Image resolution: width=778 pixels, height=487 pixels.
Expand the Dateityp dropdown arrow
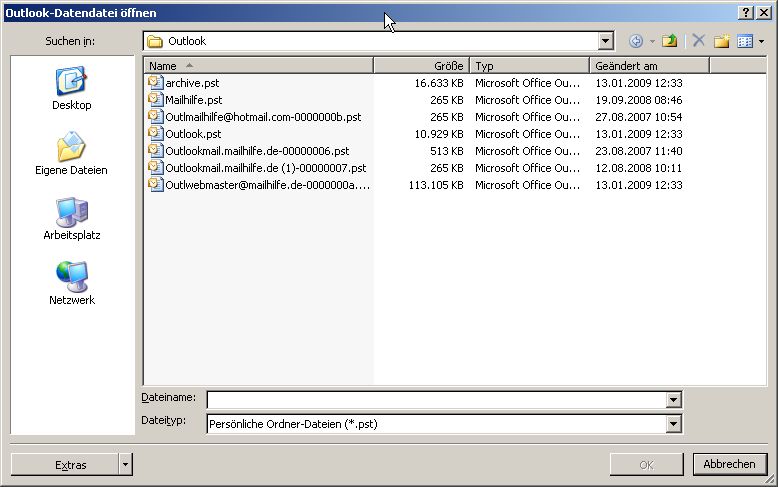pyautogui.click(x=673, y=424)
